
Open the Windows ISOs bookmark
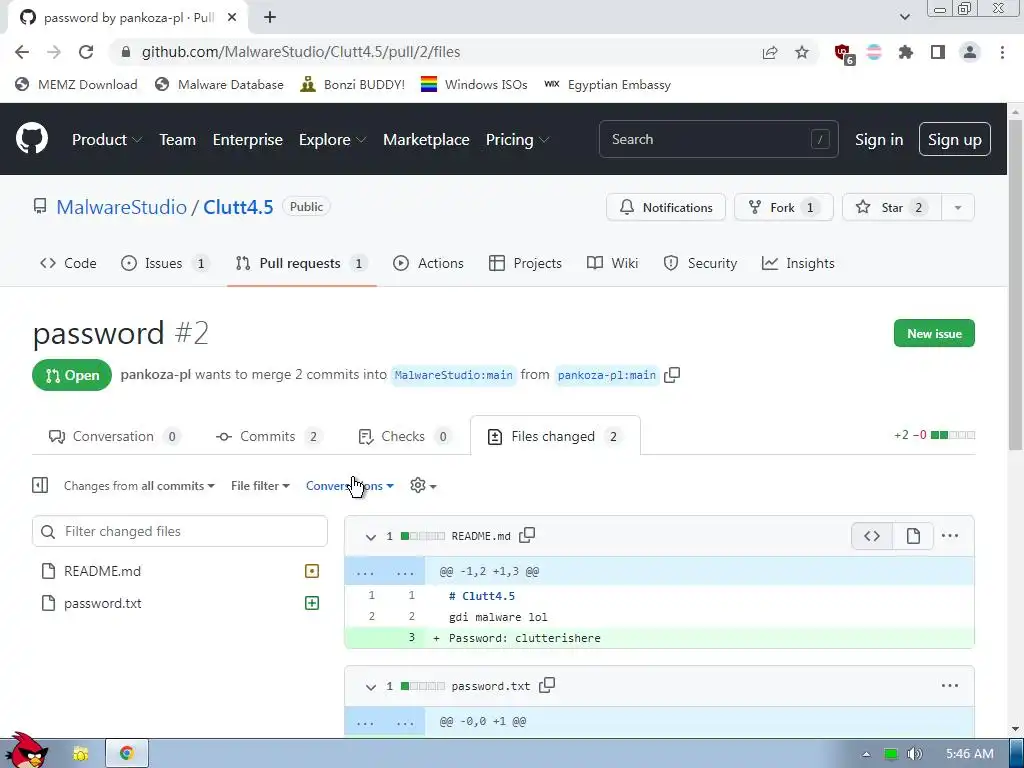473,85
